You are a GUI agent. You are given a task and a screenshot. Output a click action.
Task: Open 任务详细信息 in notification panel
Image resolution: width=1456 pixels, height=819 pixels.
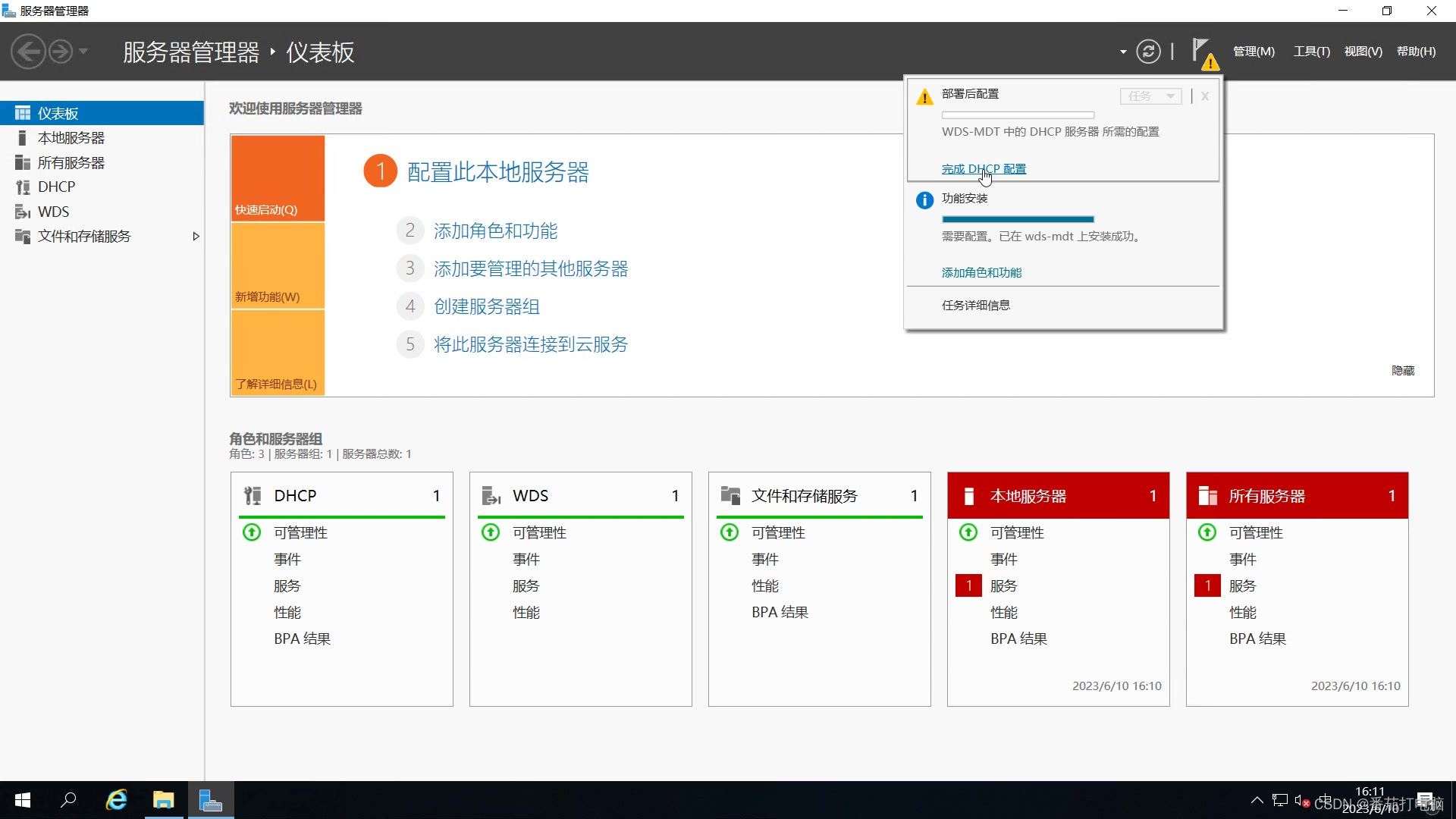click(976, 306)
